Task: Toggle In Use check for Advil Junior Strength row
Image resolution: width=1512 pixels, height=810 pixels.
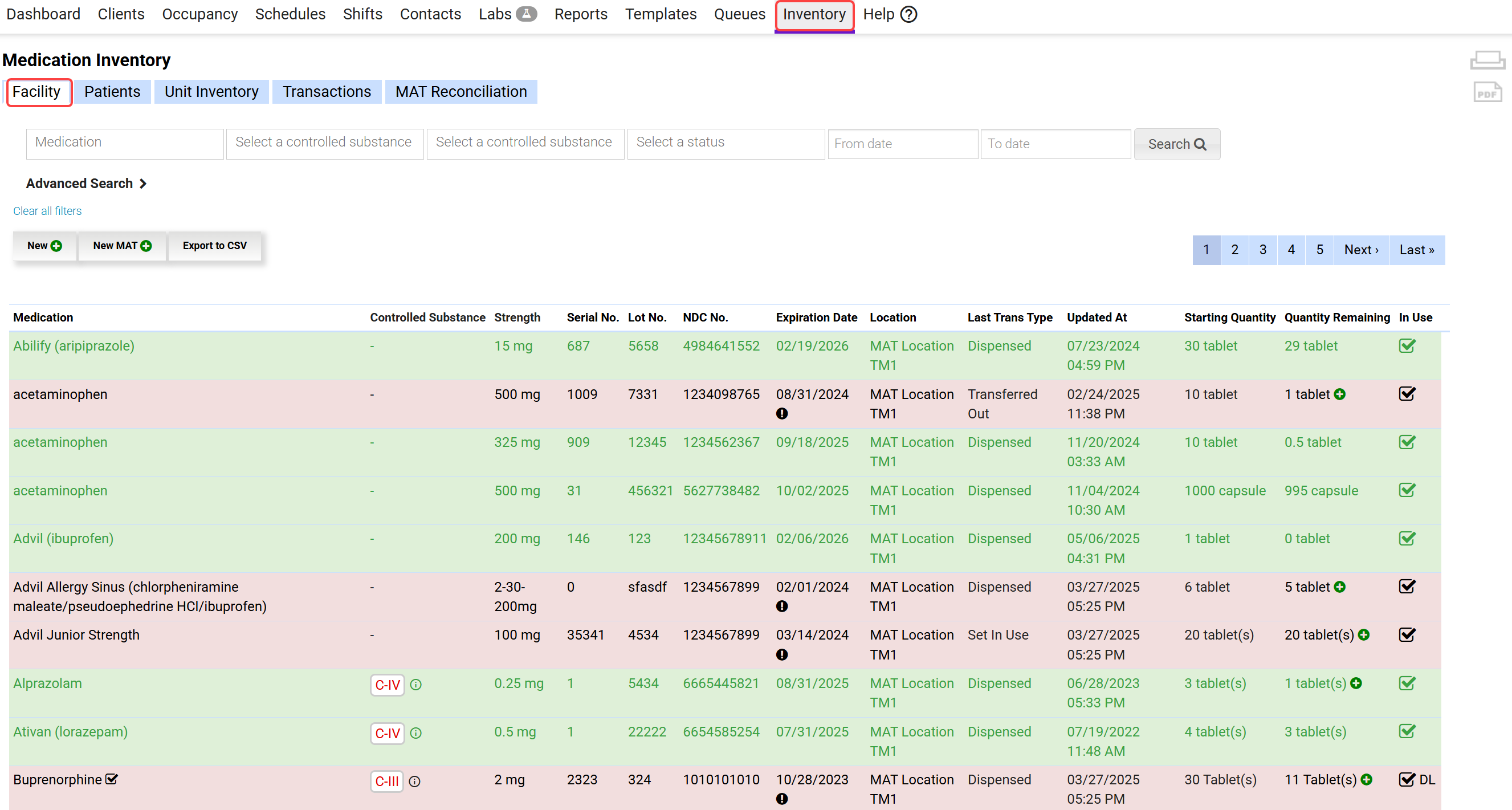Action: (x=1407, y=634)
